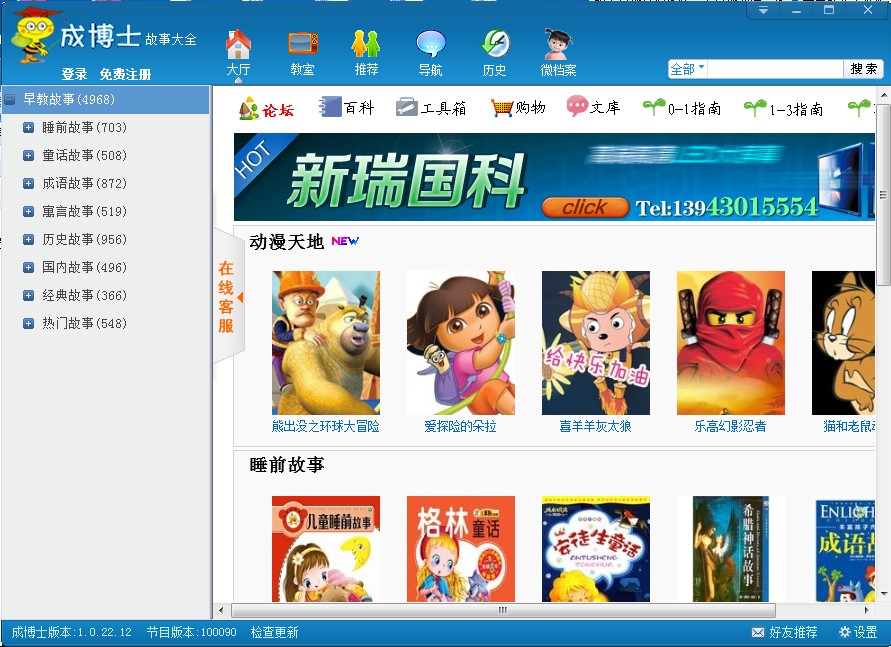The width and height of the screenshot is (891, 647).
Task: Expand the 睡前故事 tree node
Action: tap(28, 128)
